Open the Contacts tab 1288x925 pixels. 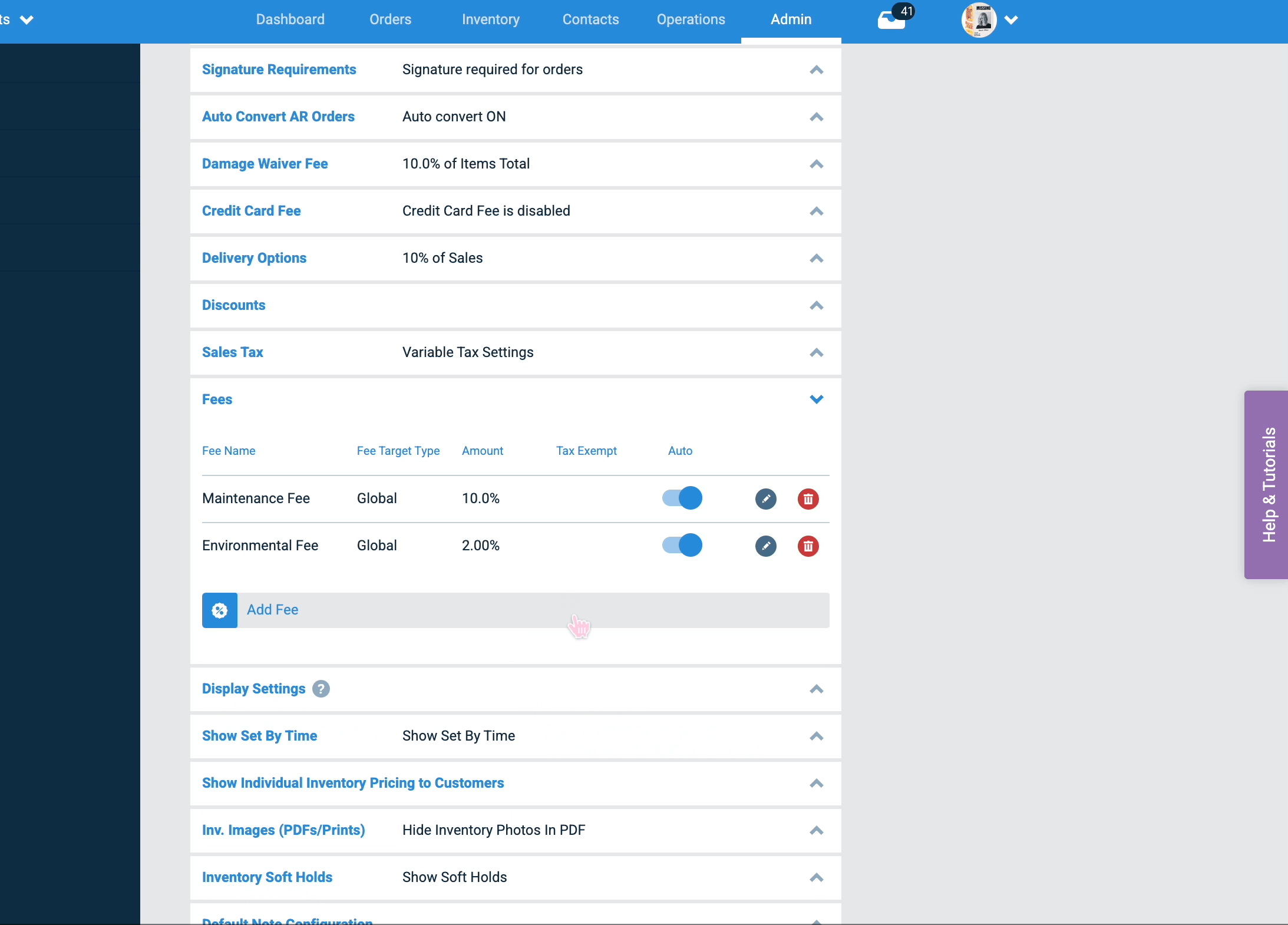[x=591, y=19]
